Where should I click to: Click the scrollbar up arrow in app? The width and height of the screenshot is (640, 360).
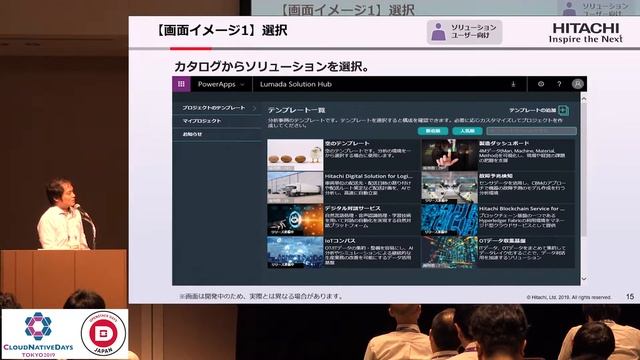click(x=584, y=98)
